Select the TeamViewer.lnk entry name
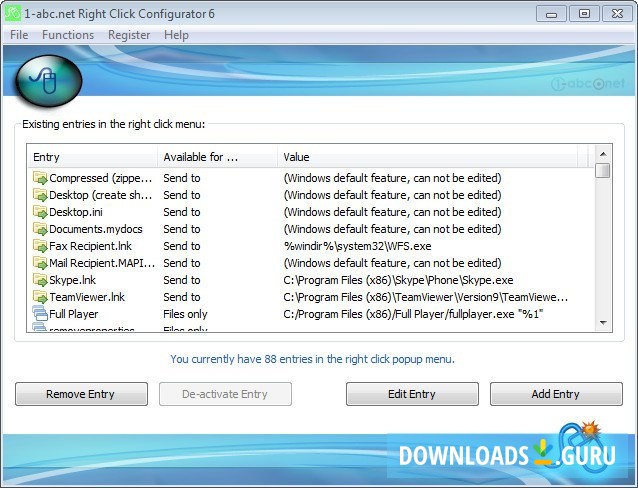The width and height of the screenshot is (638, 488). [x=87, y=297]
